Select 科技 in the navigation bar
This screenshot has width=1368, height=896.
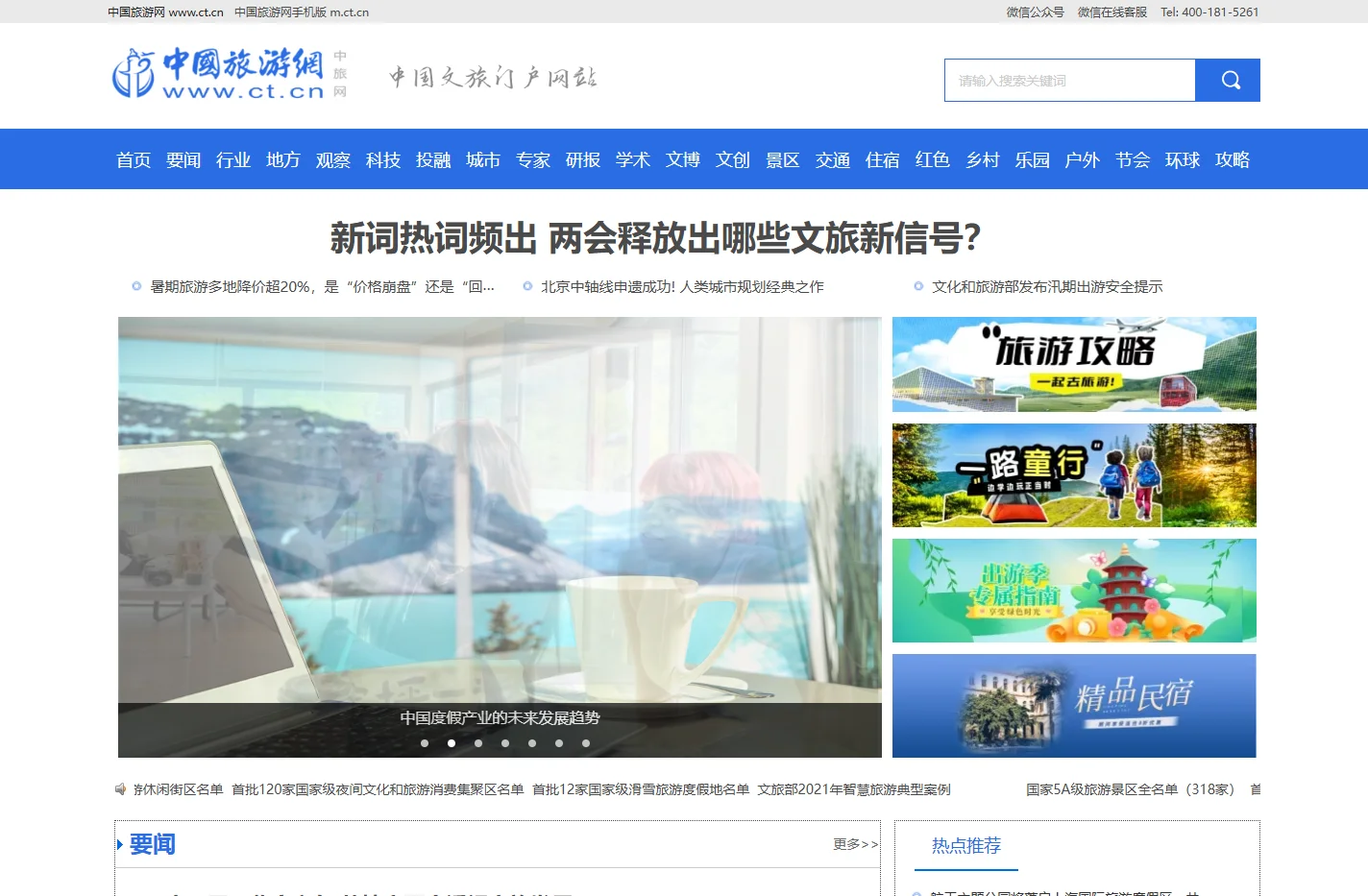pyautogui.click(x=383, y=160)
